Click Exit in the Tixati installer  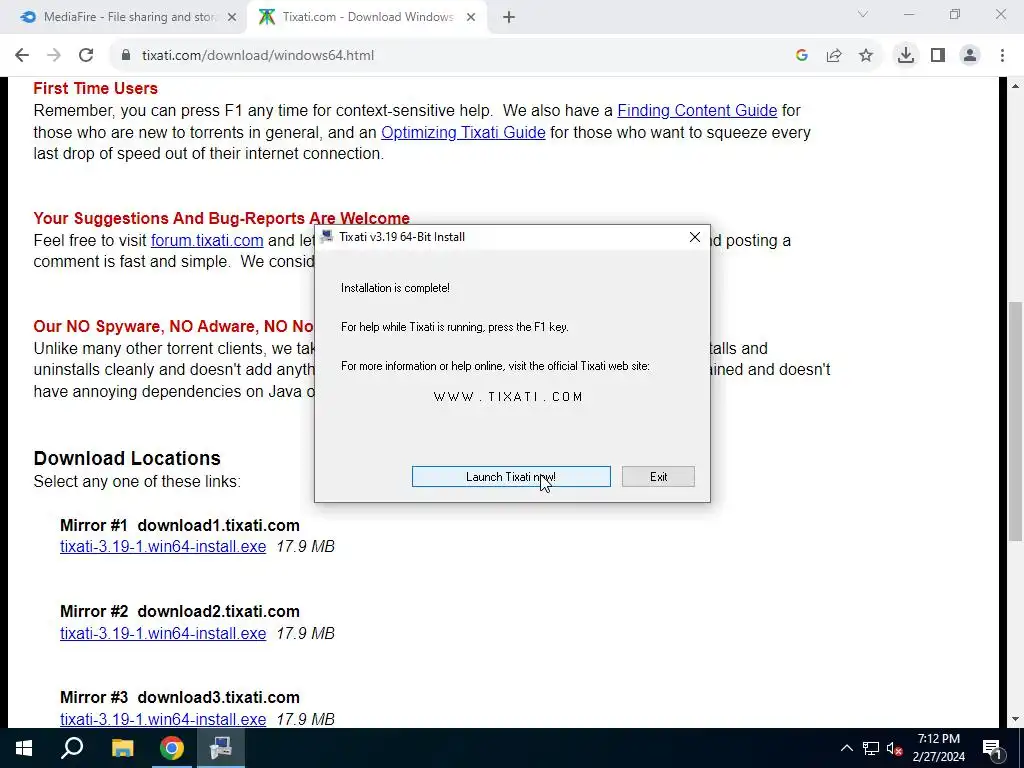[658, 477]
